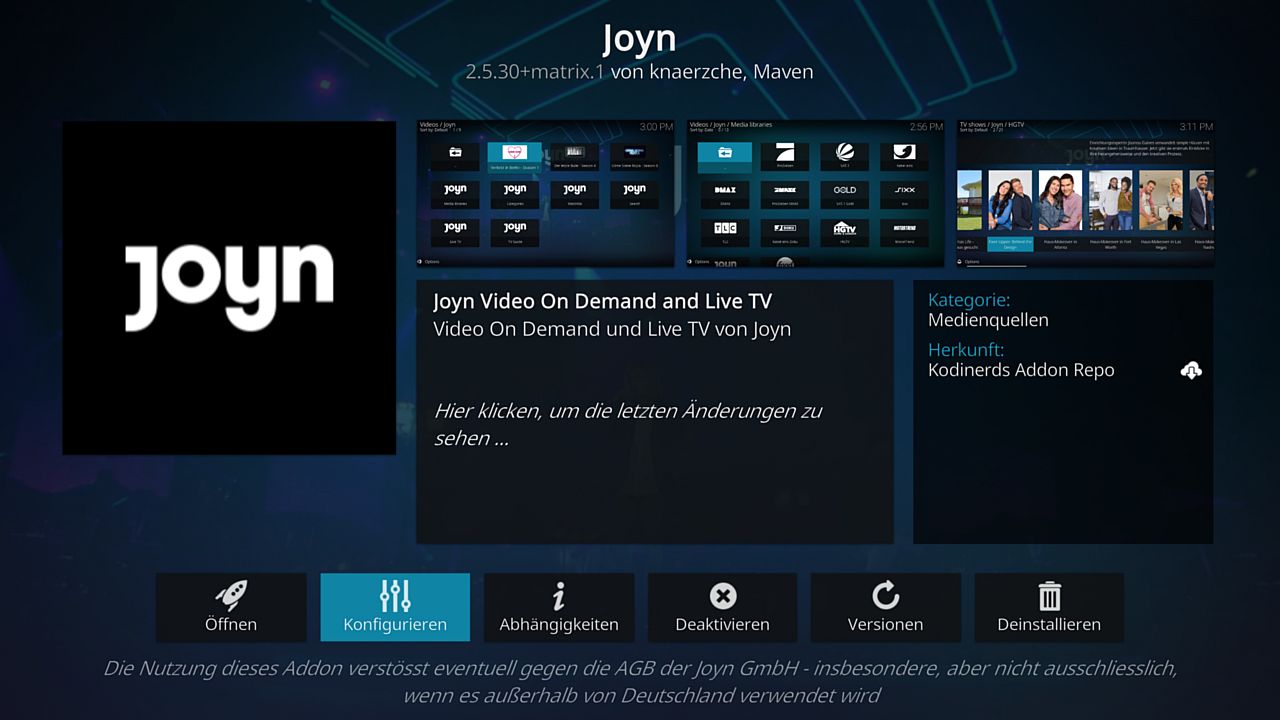Click the AGB disclaimer text at the bottom
1280x720 pixels.
(x=640, y=681)
